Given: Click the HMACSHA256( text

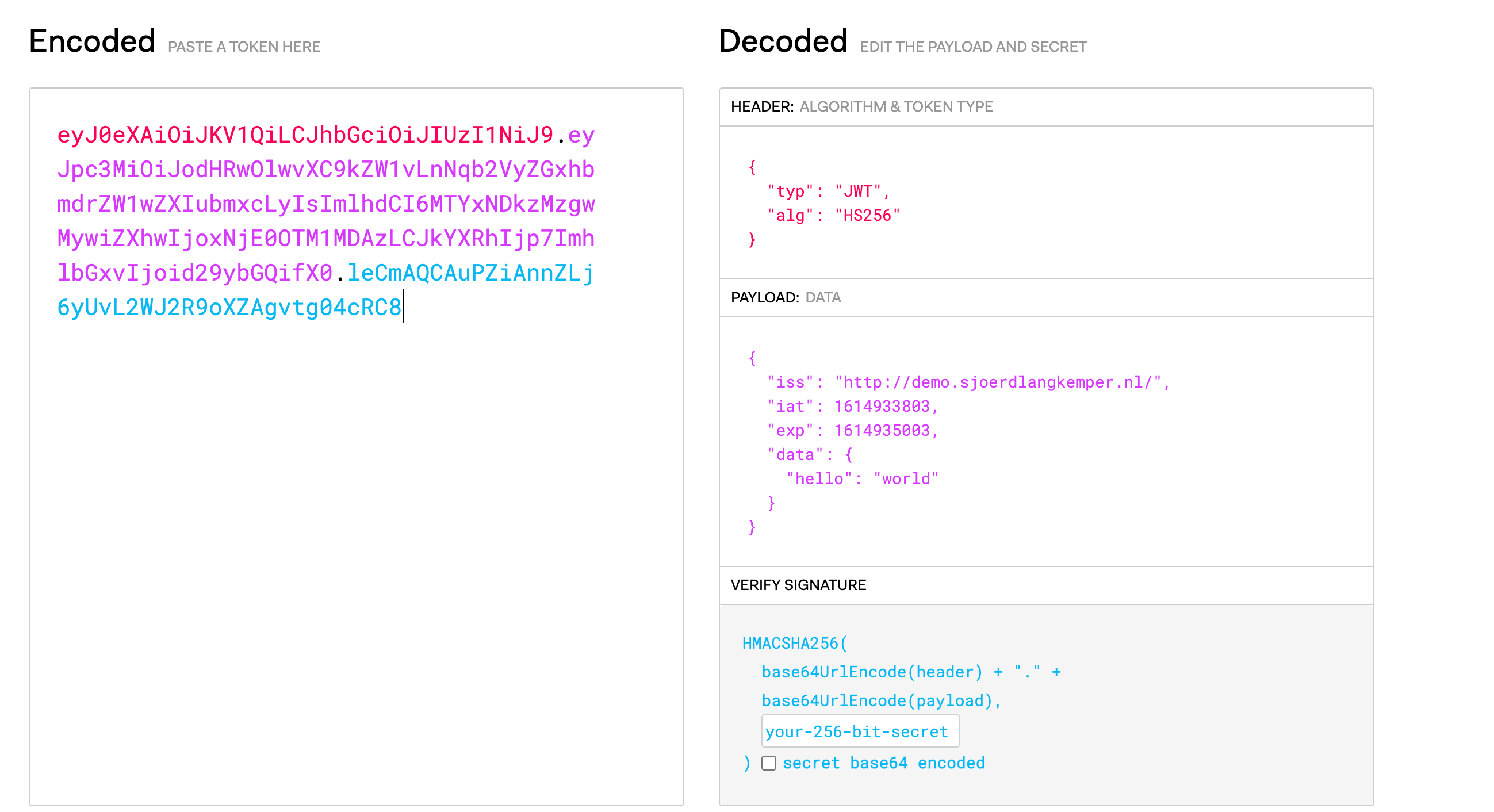Looking at the screenshot, I should click(794, 644).
